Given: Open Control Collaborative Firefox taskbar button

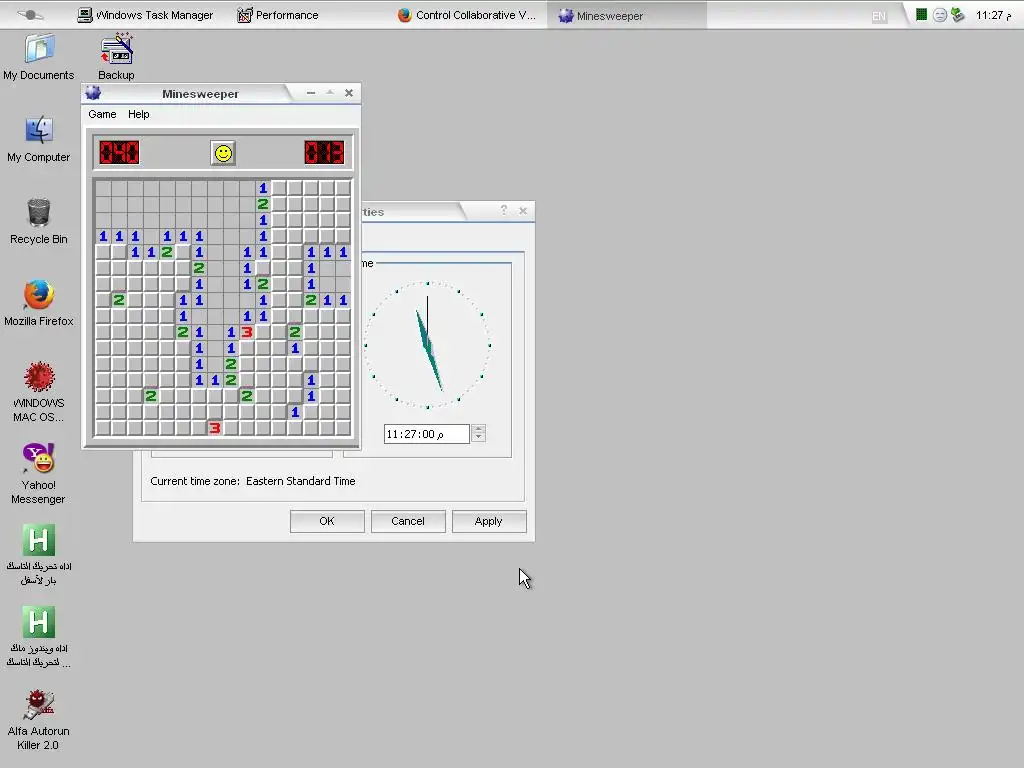Looking at the screenshot, I should [466, 15].
